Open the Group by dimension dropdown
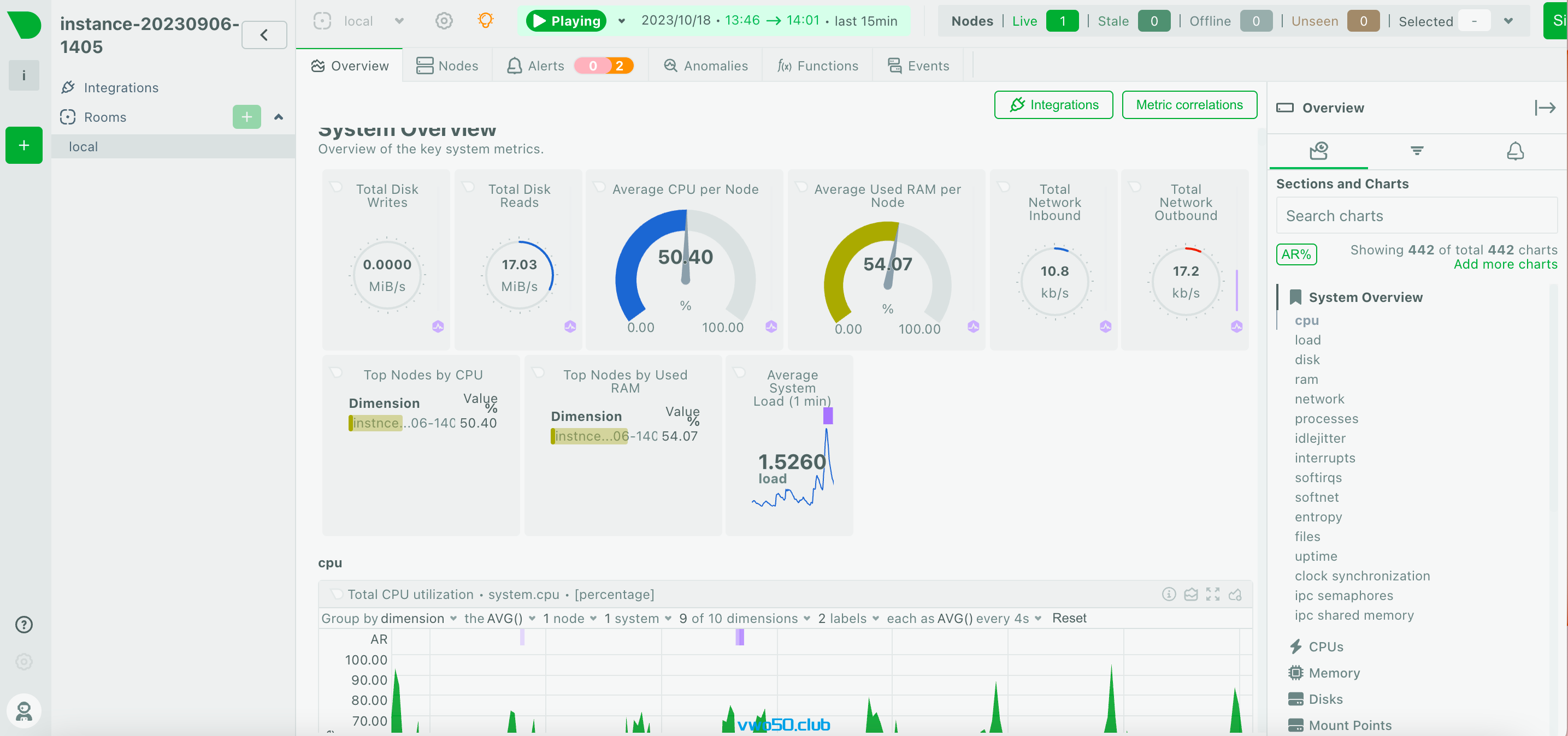This screenshot has height=736, width=1568. tap(419, 618)
